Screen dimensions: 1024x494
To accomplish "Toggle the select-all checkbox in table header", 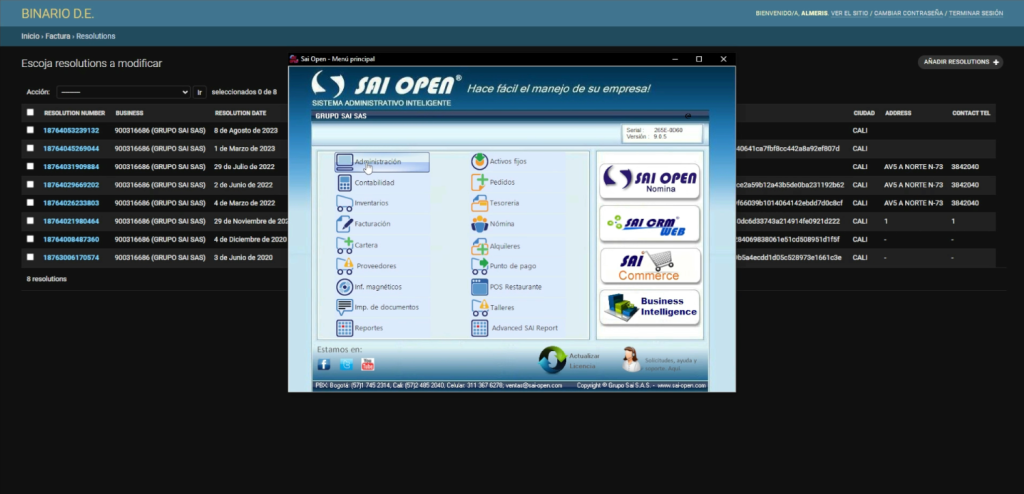I will click(x=30, y=112).
